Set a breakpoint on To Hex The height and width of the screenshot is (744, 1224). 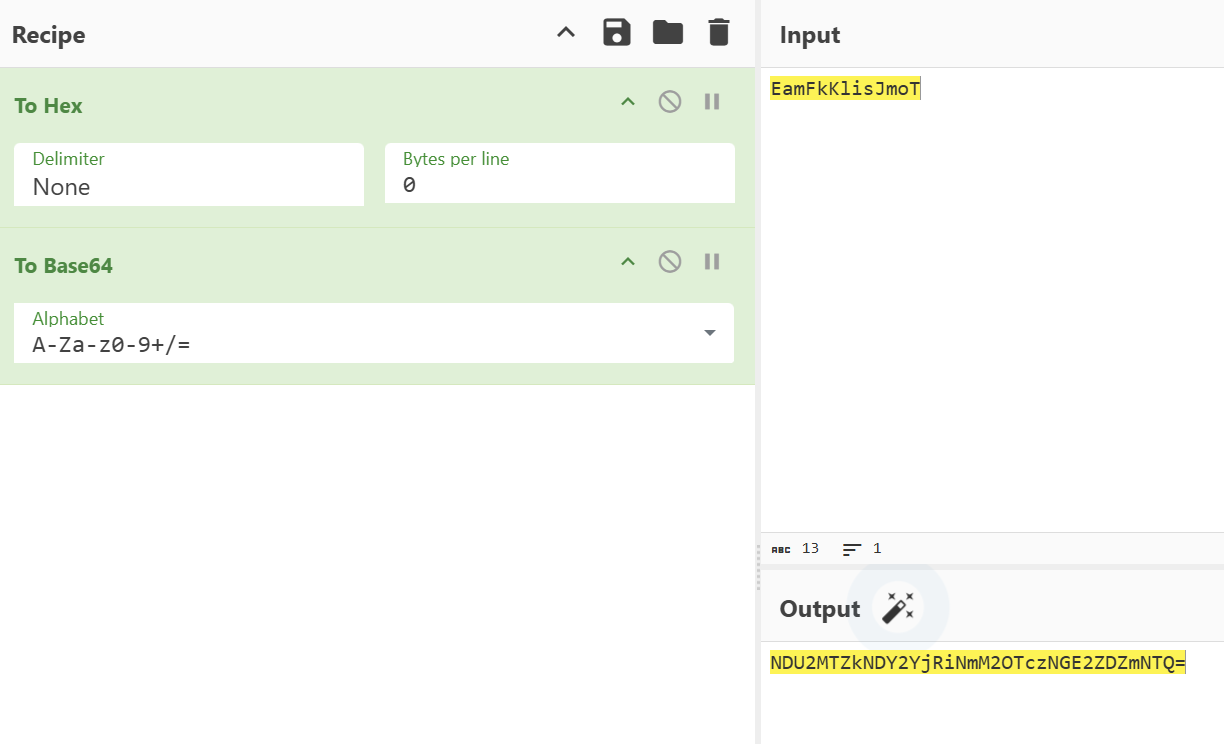pos(712,102)
